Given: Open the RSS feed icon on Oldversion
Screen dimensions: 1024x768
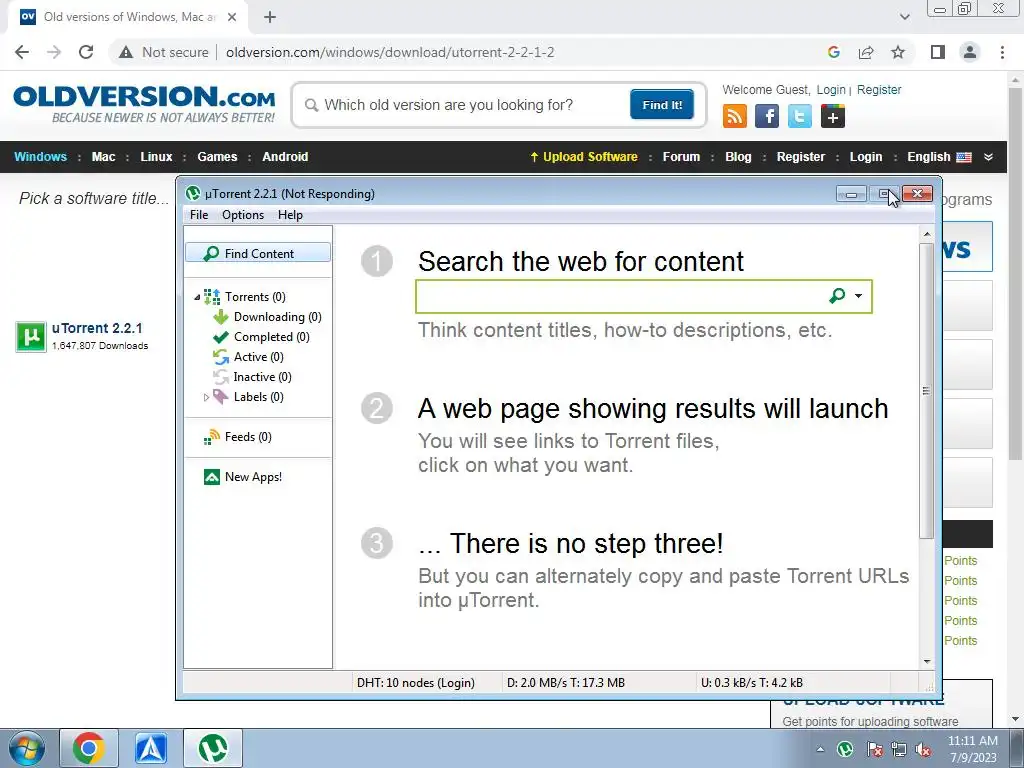Looking at the screenshot, I should tap(735, 116).
